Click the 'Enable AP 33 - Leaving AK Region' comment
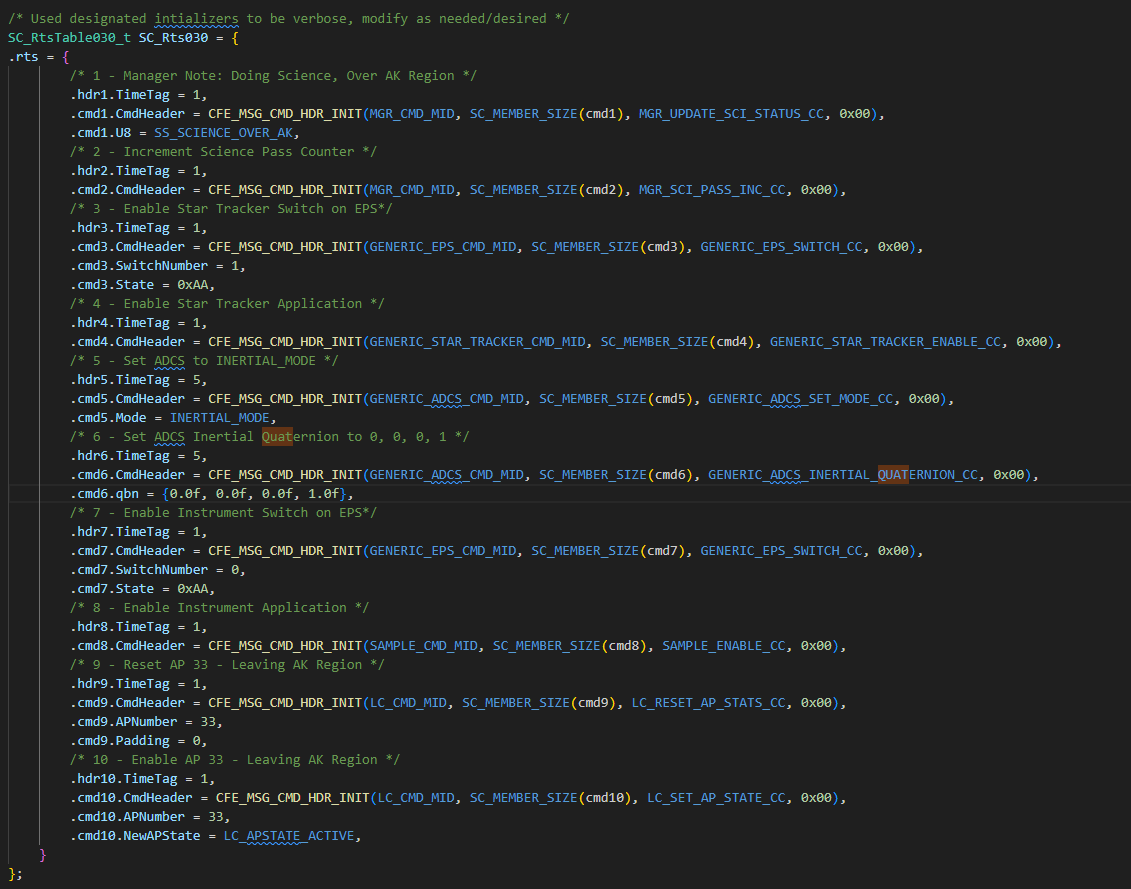Screen dimensions: 1131x889 tap(235, 760)
